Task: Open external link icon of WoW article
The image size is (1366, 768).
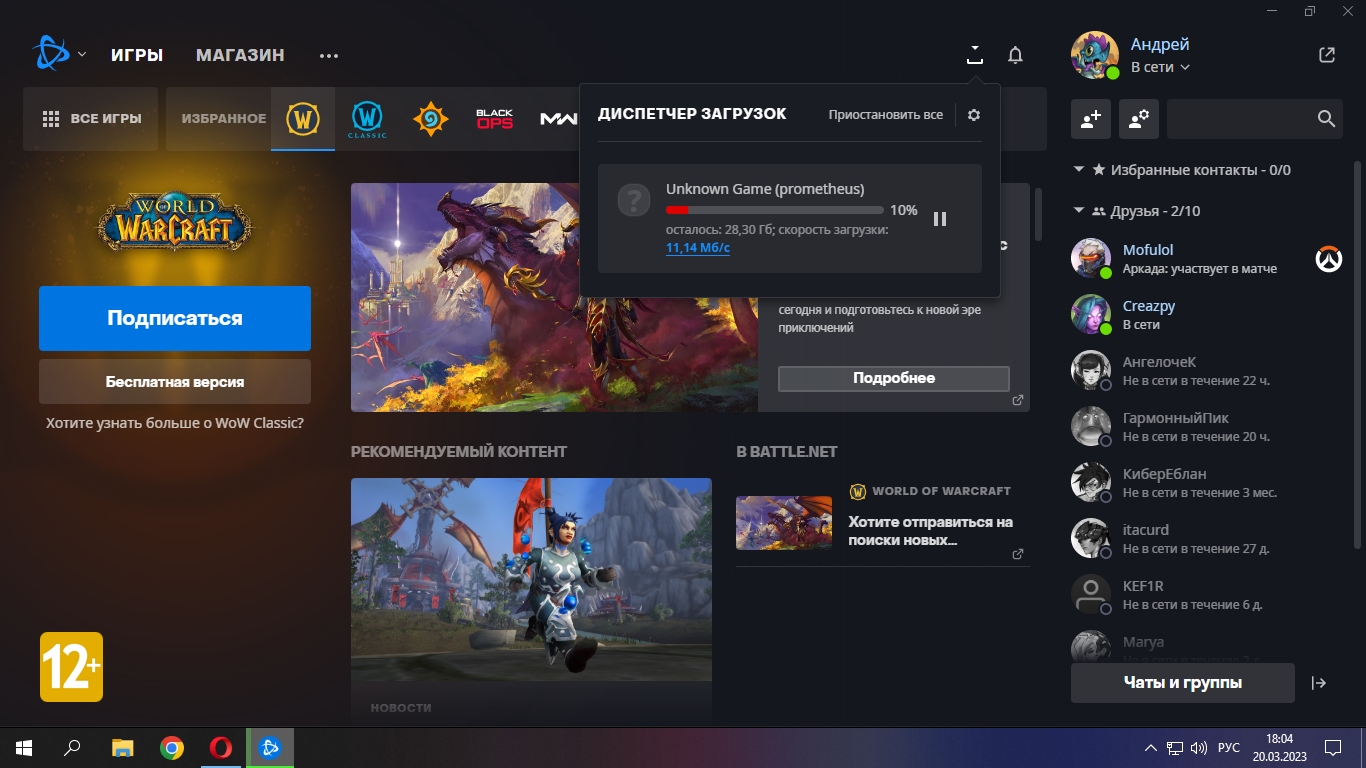Action: pyautogui.click(x=1018, y=554)
